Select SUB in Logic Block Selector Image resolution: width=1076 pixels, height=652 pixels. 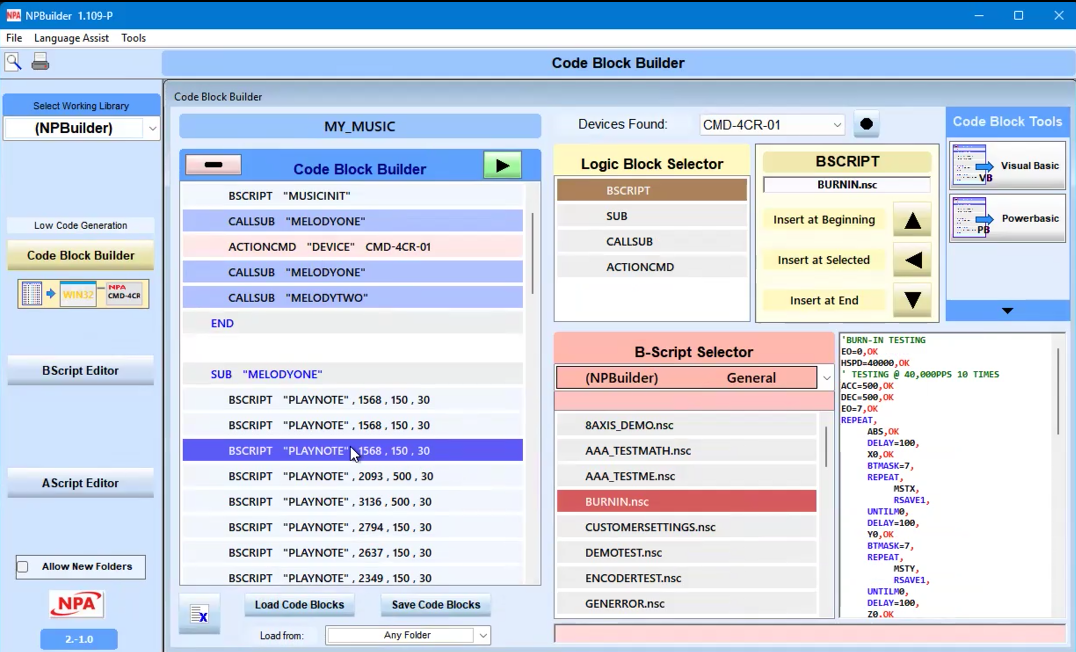(x=651, y=216)
